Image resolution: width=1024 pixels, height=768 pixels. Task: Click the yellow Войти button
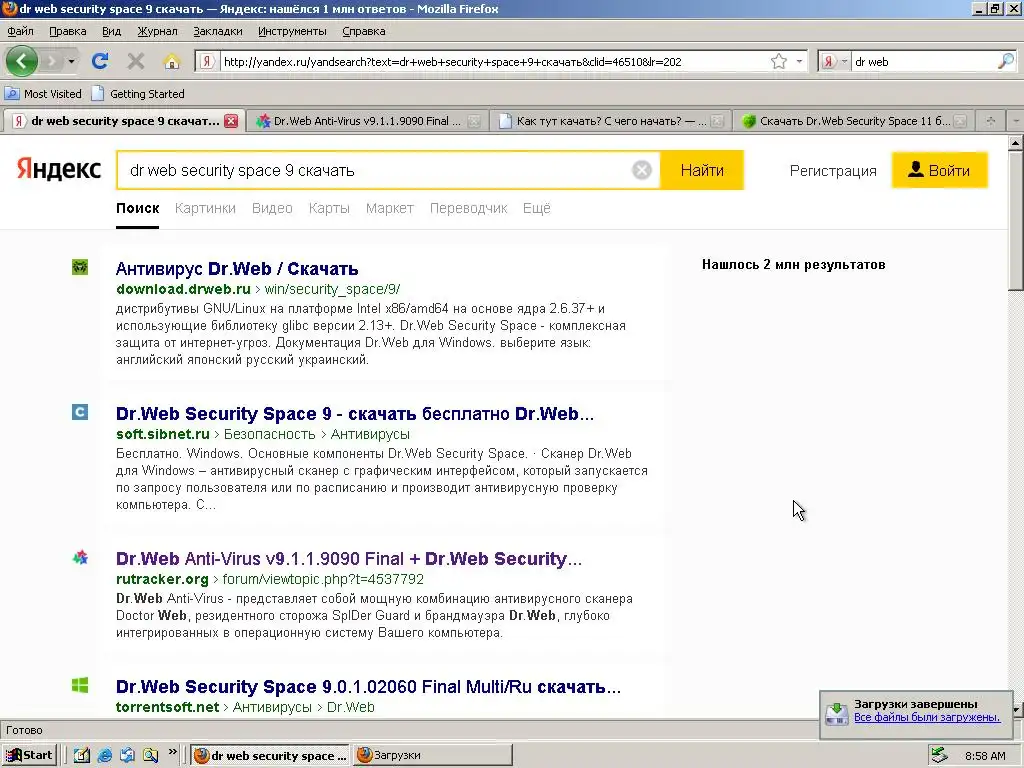[940, 170]
